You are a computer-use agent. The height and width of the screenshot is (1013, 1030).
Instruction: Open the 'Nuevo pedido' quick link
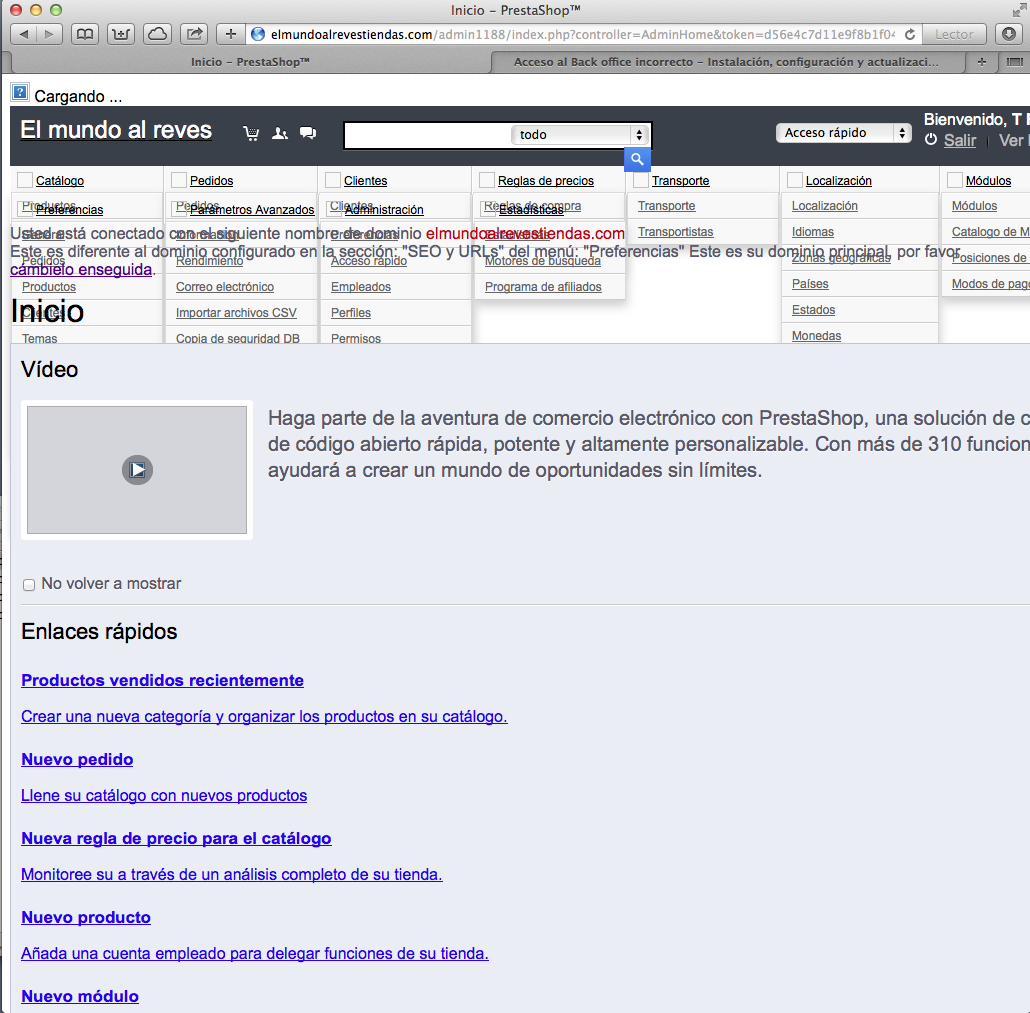click(x=77, y=759)
